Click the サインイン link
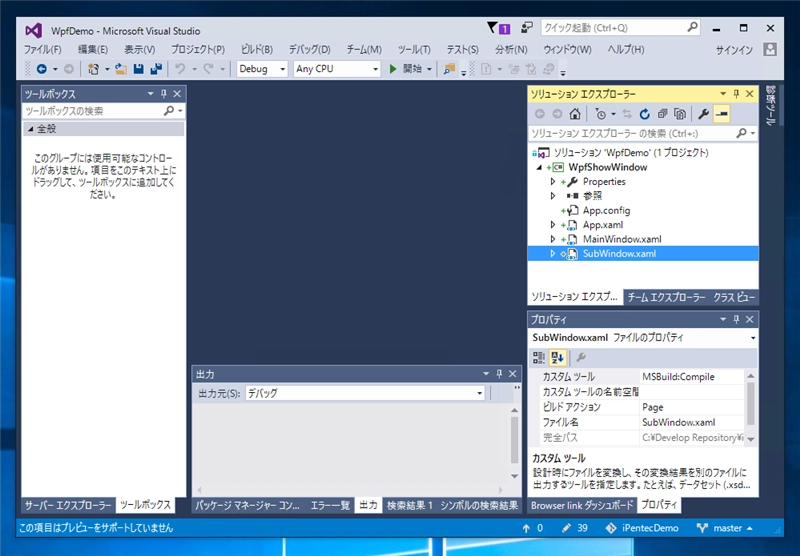The width and height of the screenshot is (800, 556). pyautogui.click(x=734, y=50)
